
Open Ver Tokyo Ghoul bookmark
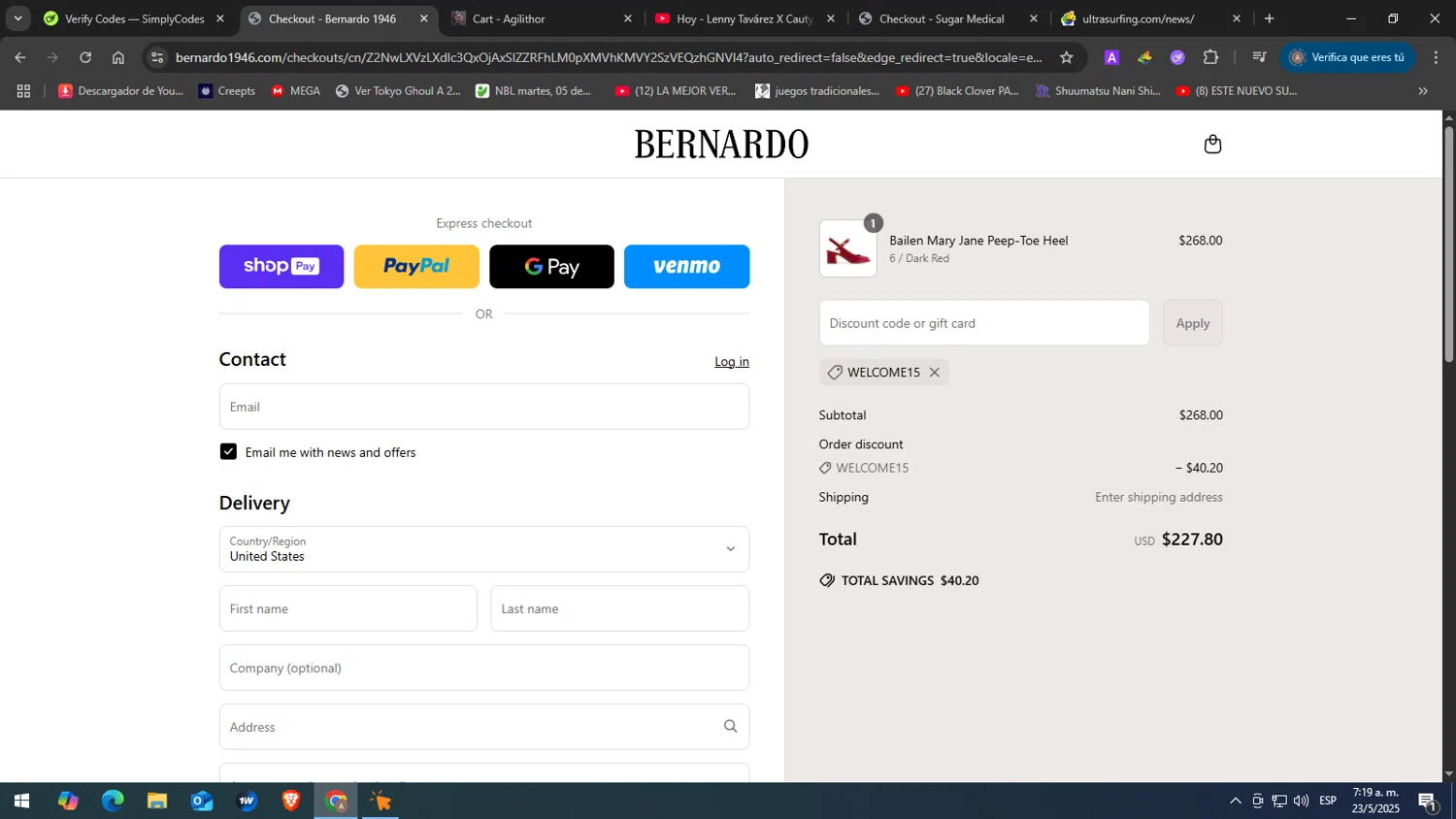point(398,91)
